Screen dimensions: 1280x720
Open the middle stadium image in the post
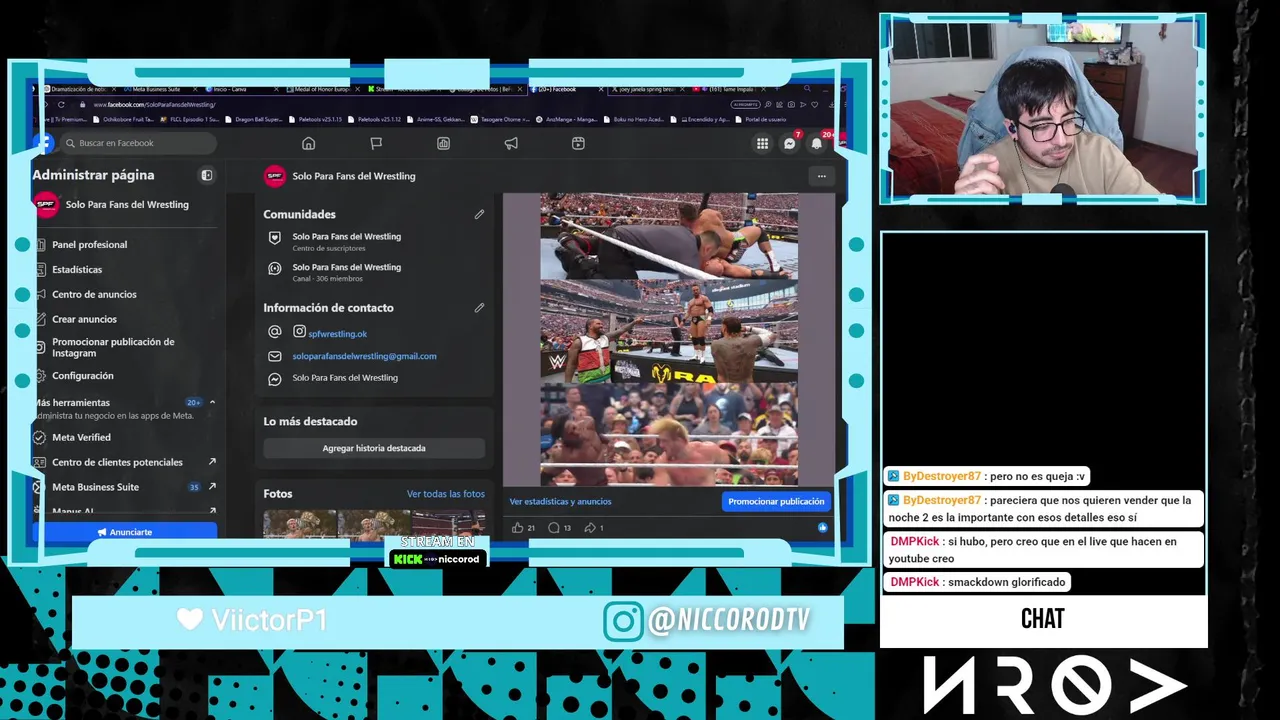(x=669, y=331)
